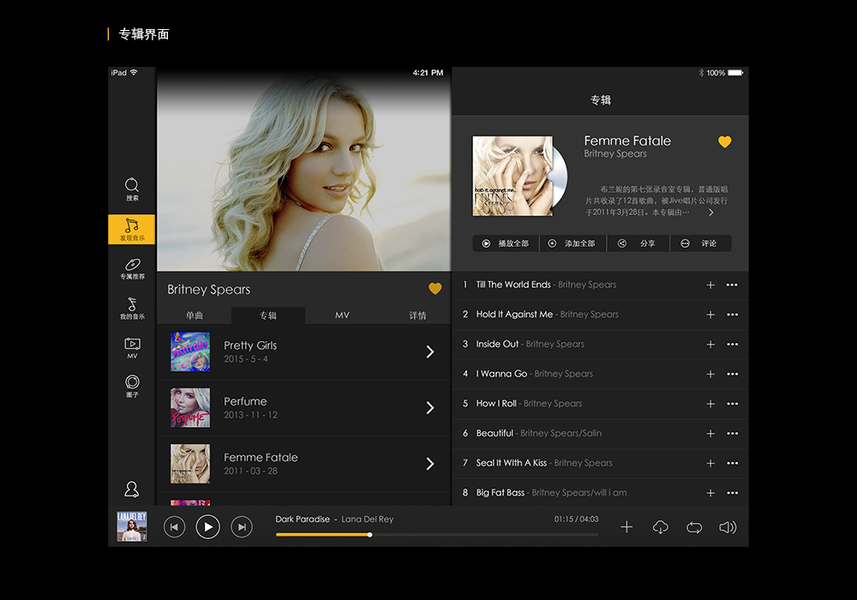The image size is (857, 600).
Task: Click the play button in player bar
Action: [x=208, y=527]
